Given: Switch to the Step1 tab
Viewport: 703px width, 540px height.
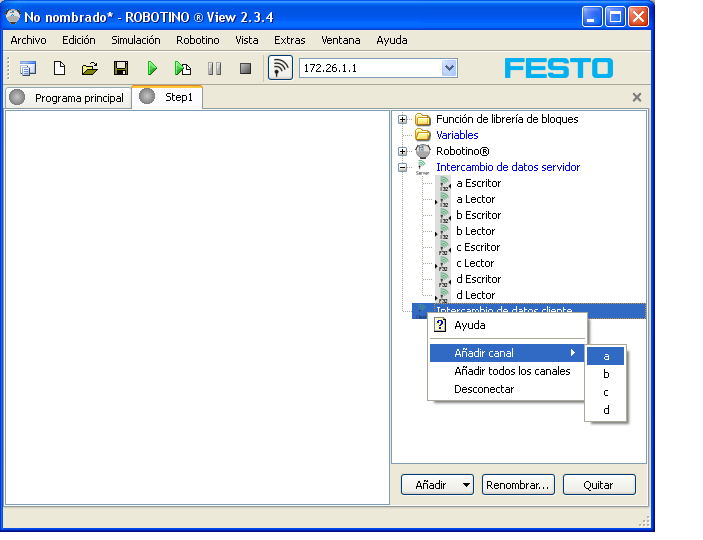Looking at the screenshot, I should (x=167, y=97).
